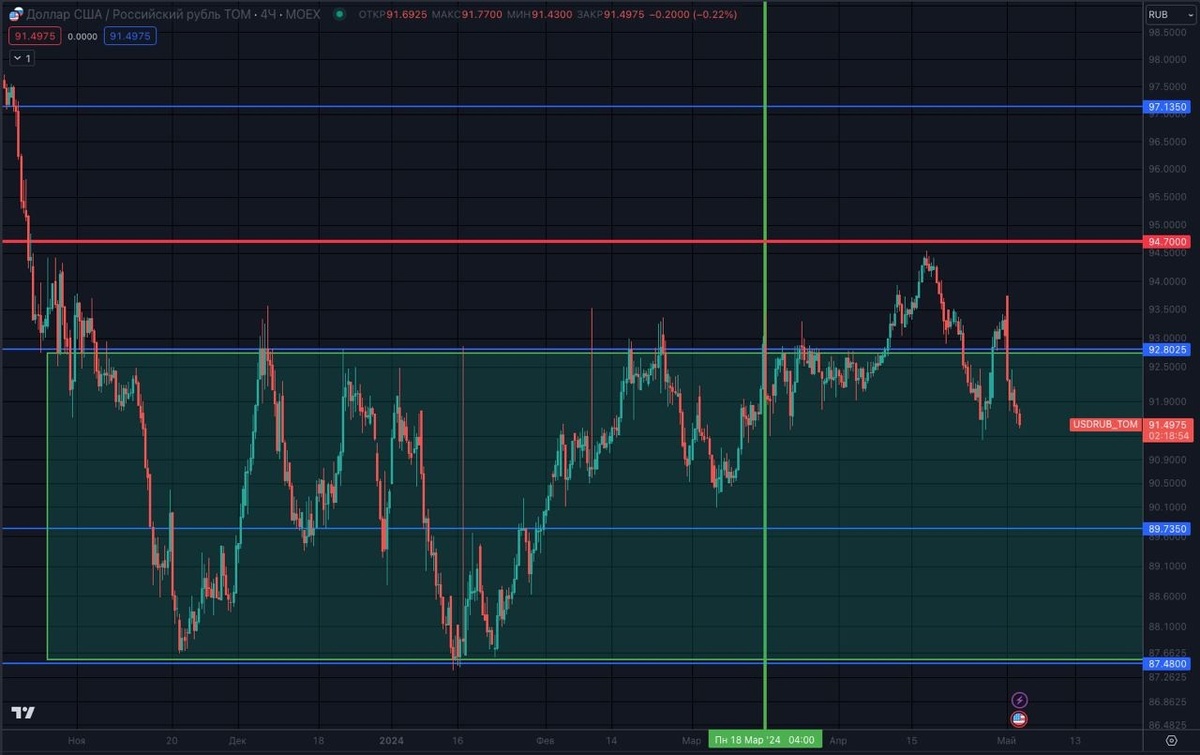Collapse the indicators legend with the chevron

point(21,58)
